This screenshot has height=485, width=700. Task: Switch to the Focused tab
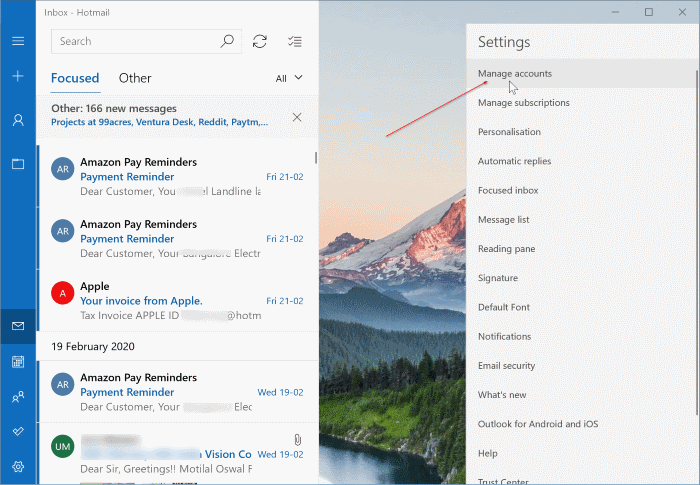(x=75, y=78)
